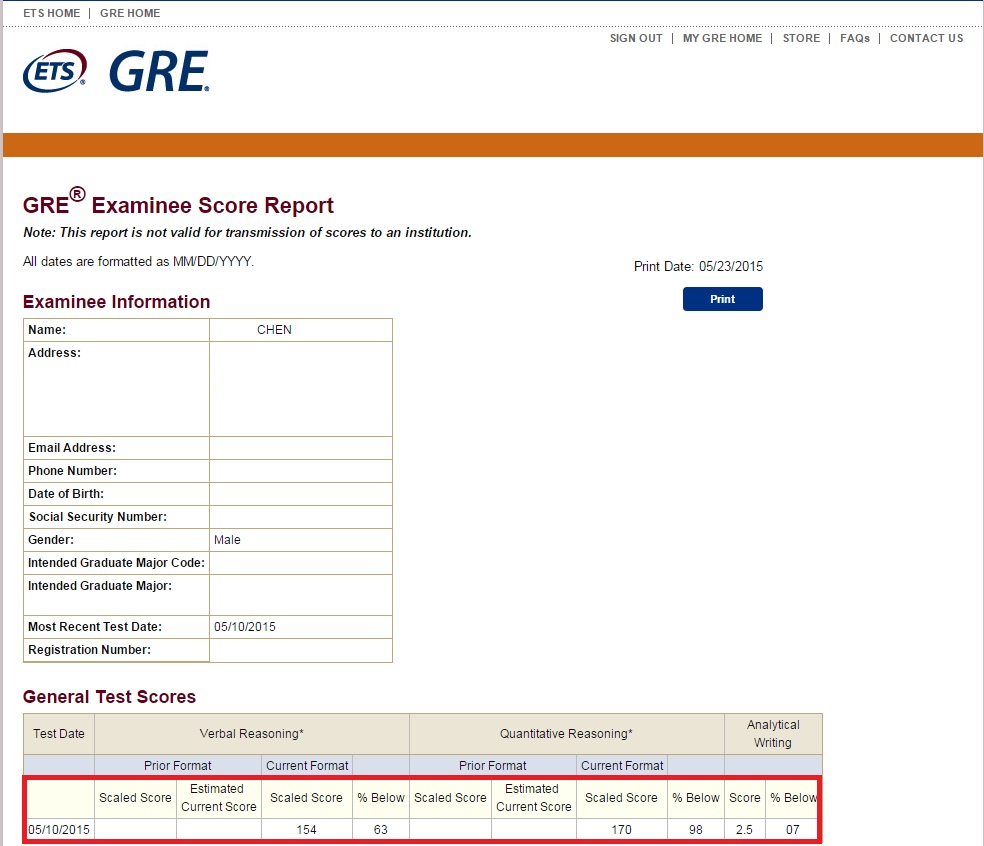Open the ETS HOME link

click(x=51, y=13)
